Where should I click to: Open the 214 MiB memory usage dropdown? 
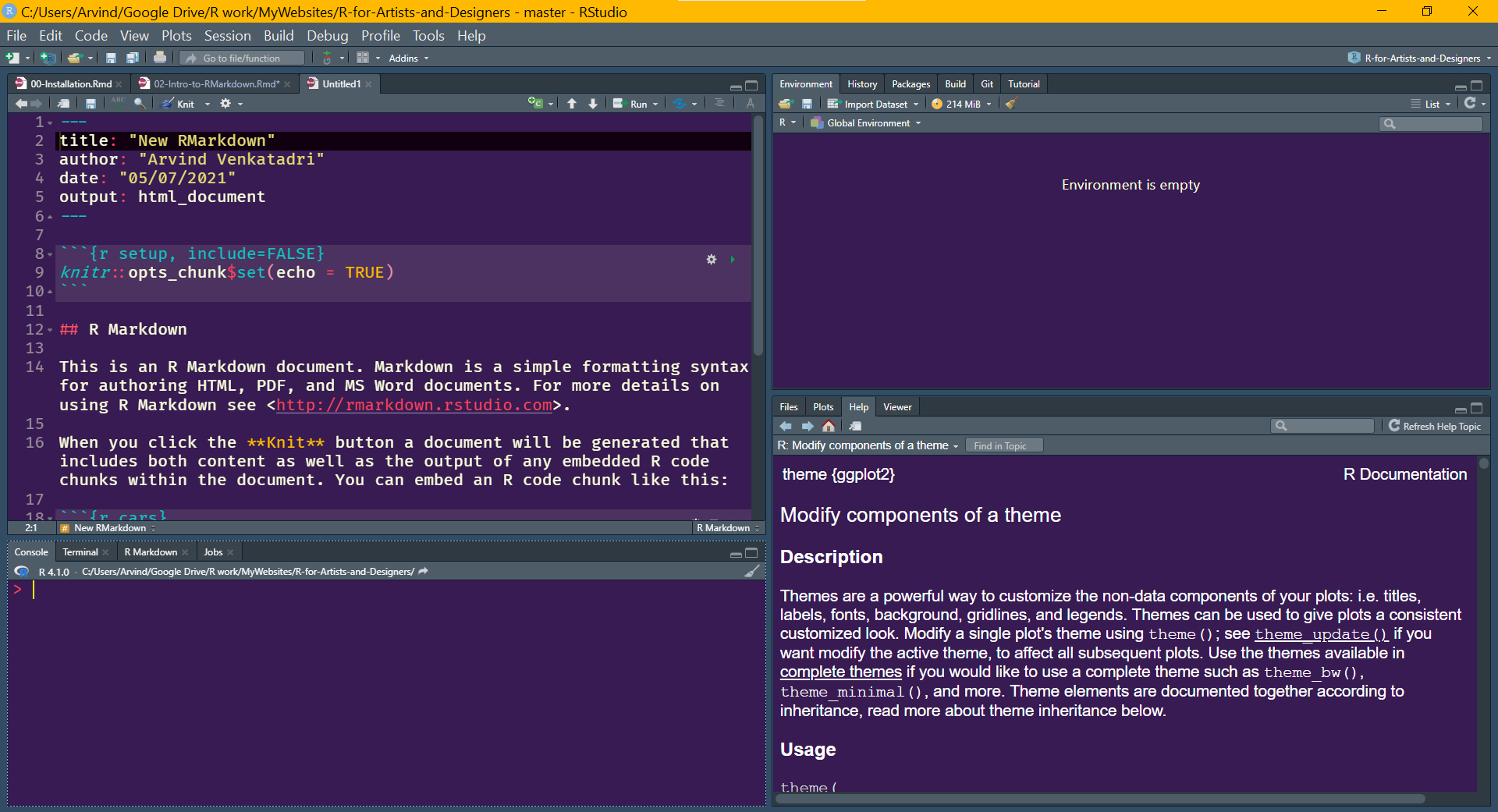click(x=961, y=104)
